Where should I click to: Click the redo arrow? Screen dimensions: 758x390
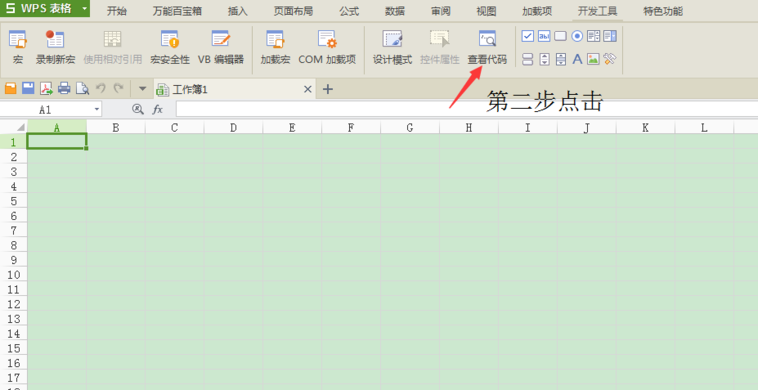[x=118, y=88]
